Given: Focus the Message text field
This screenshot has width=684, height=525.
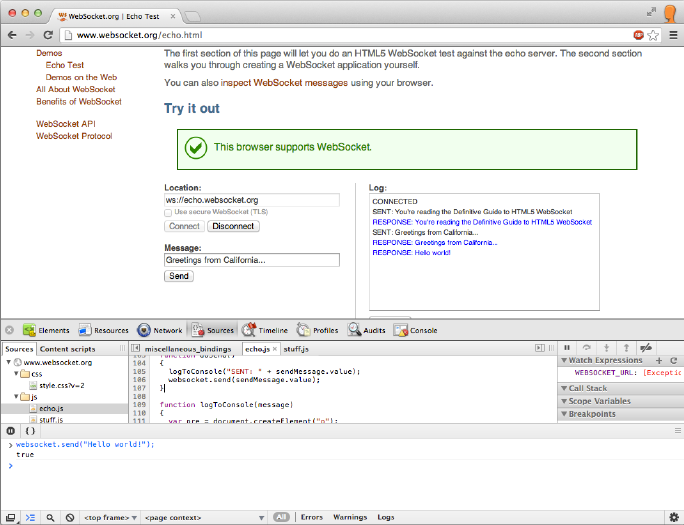Looking at the screenshot, I should point(252,260).
